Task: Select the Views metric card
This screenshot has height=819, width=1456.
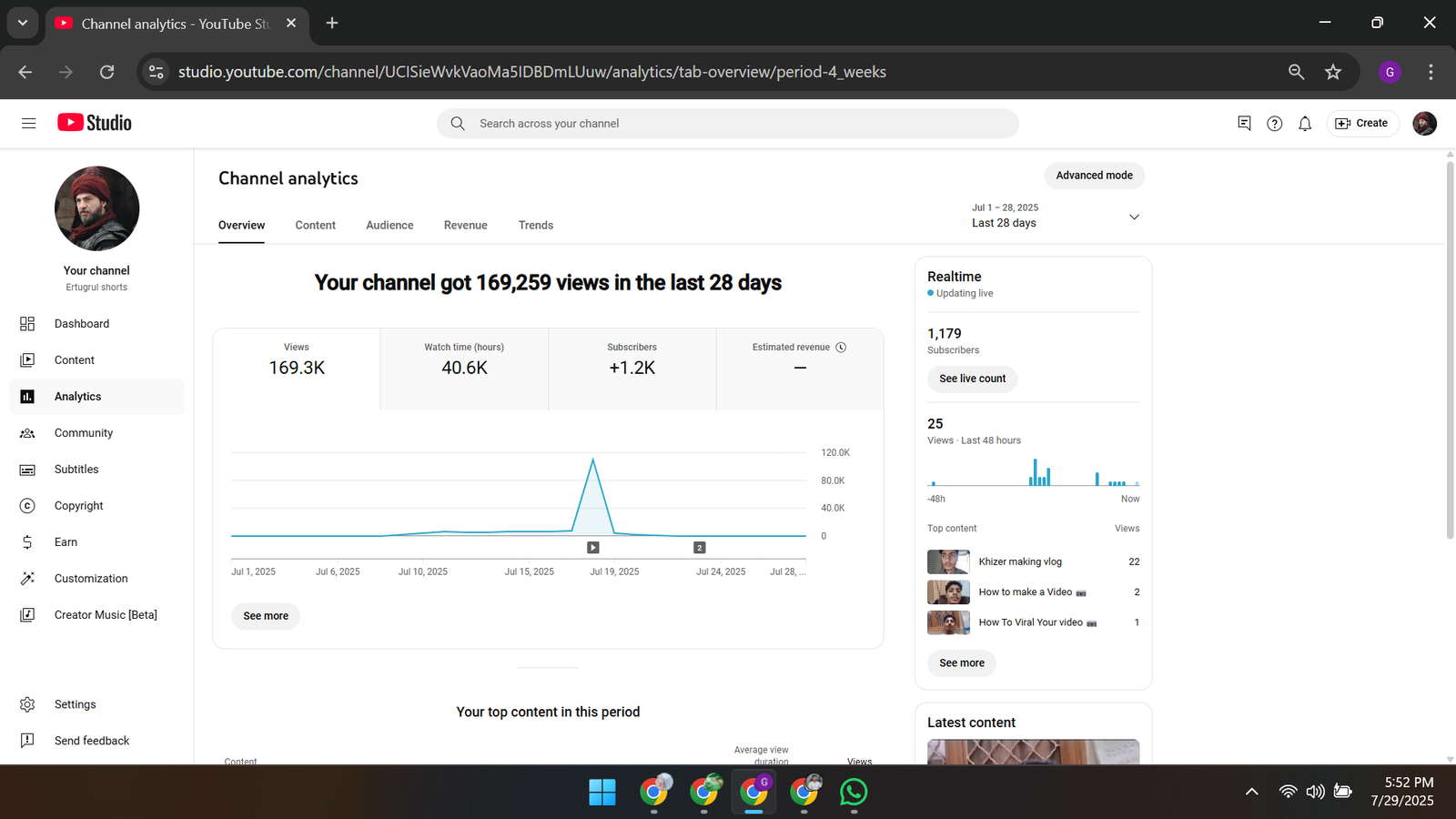Action: coord(297,369)
